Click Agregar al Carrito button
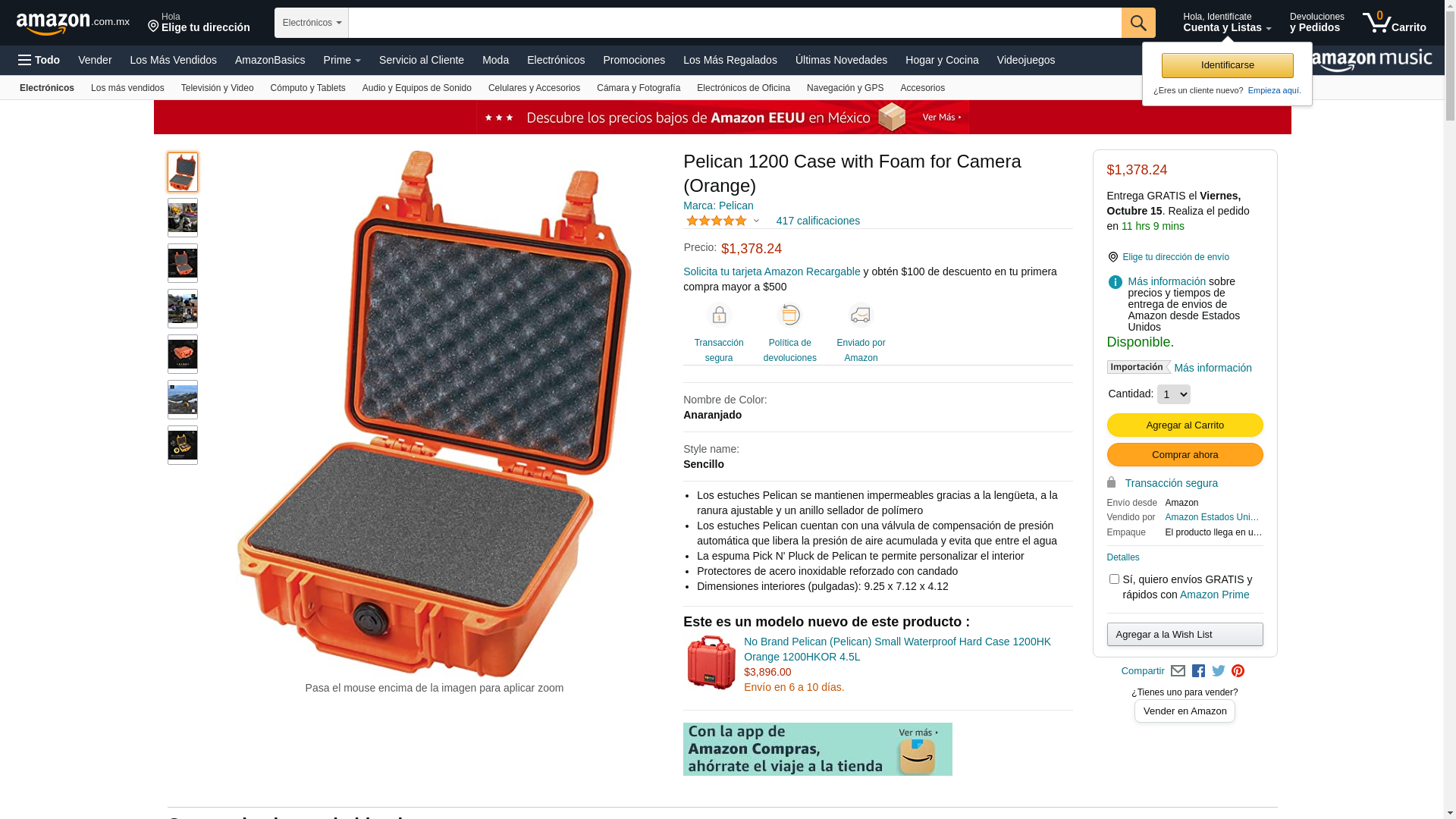This screenshot has height=819, width=1456. [1185, 425]
